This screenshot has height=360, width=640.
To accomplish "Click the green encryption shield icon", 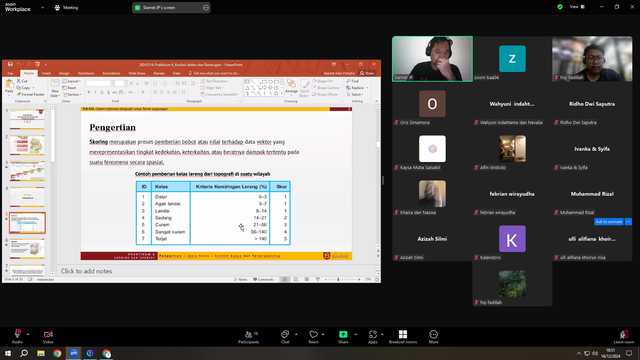I will pos(560,7).
